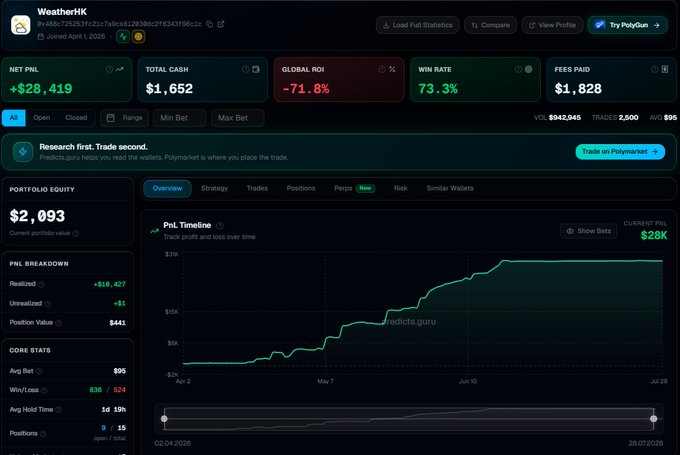Click PnL Timeline help icon
The width and height of the screenshot is (680, 455).
click(220, 226)
